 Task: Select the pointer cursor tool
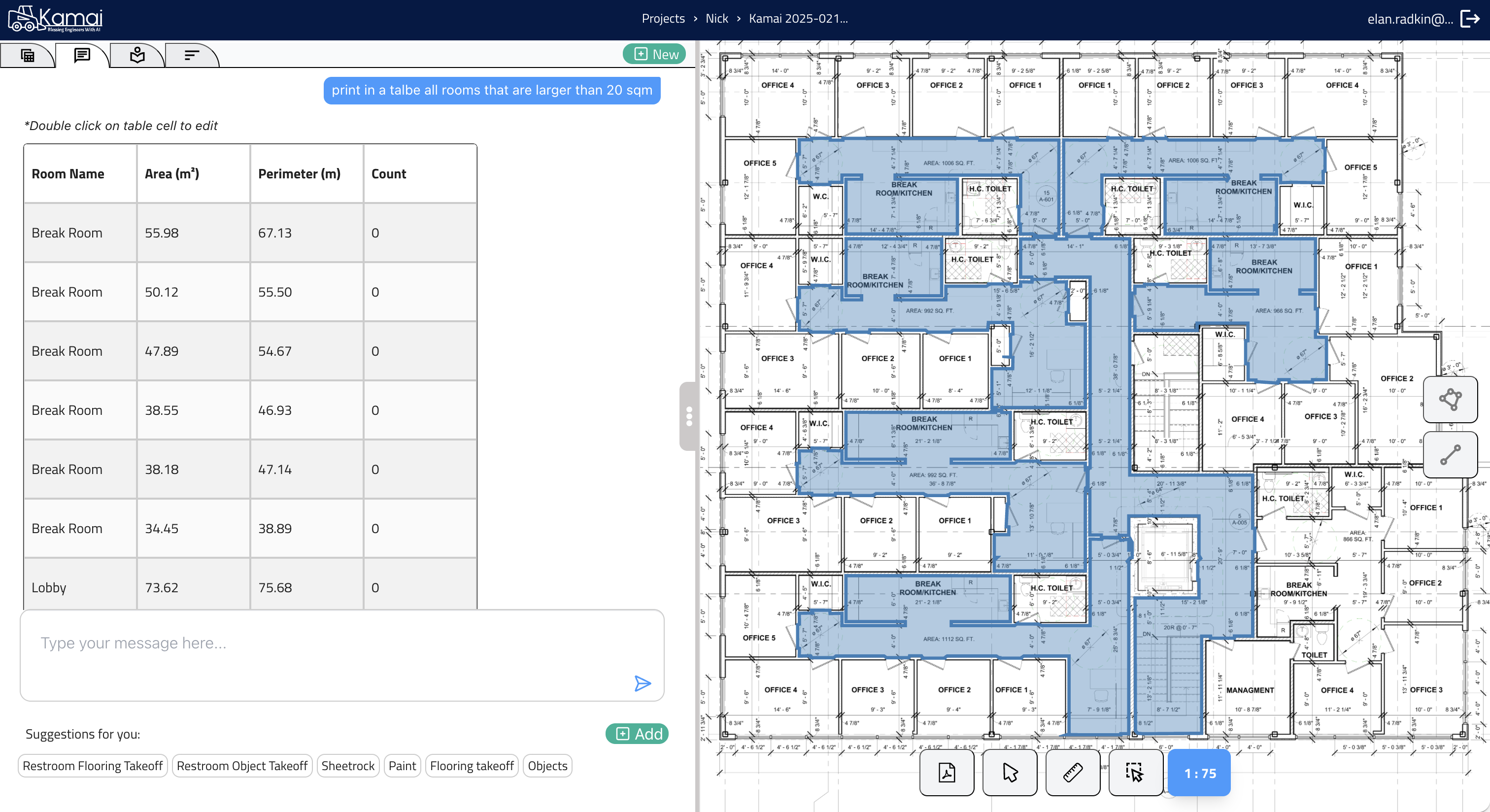coord(1010,773)
